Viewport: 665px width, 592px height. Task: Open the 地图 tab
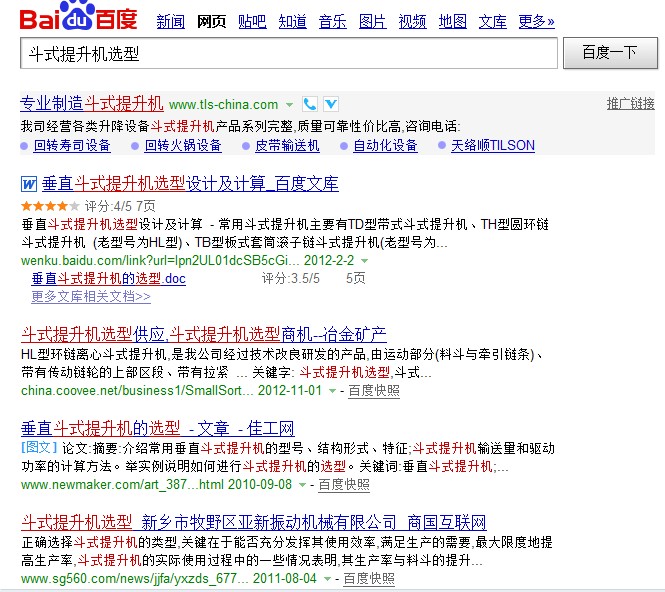453,21
